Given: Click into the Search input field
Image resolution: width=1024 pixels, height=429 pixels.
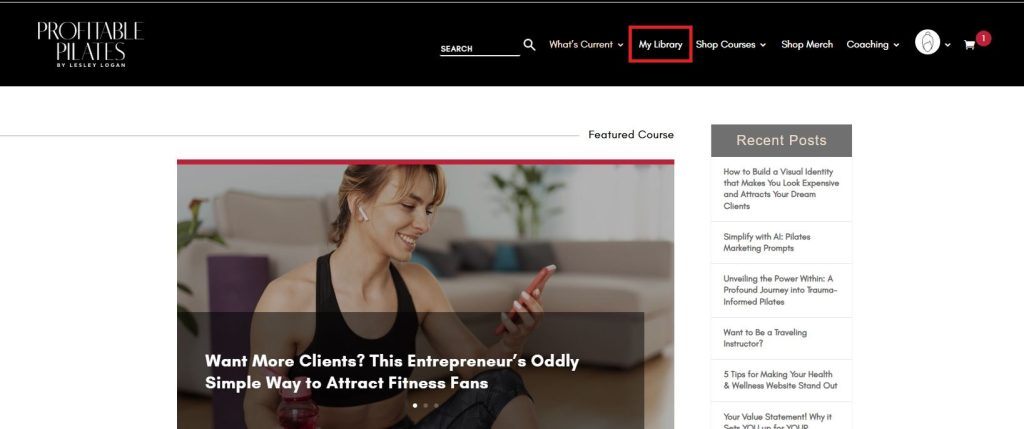Looking at the screenshot, I should point(479,49).
